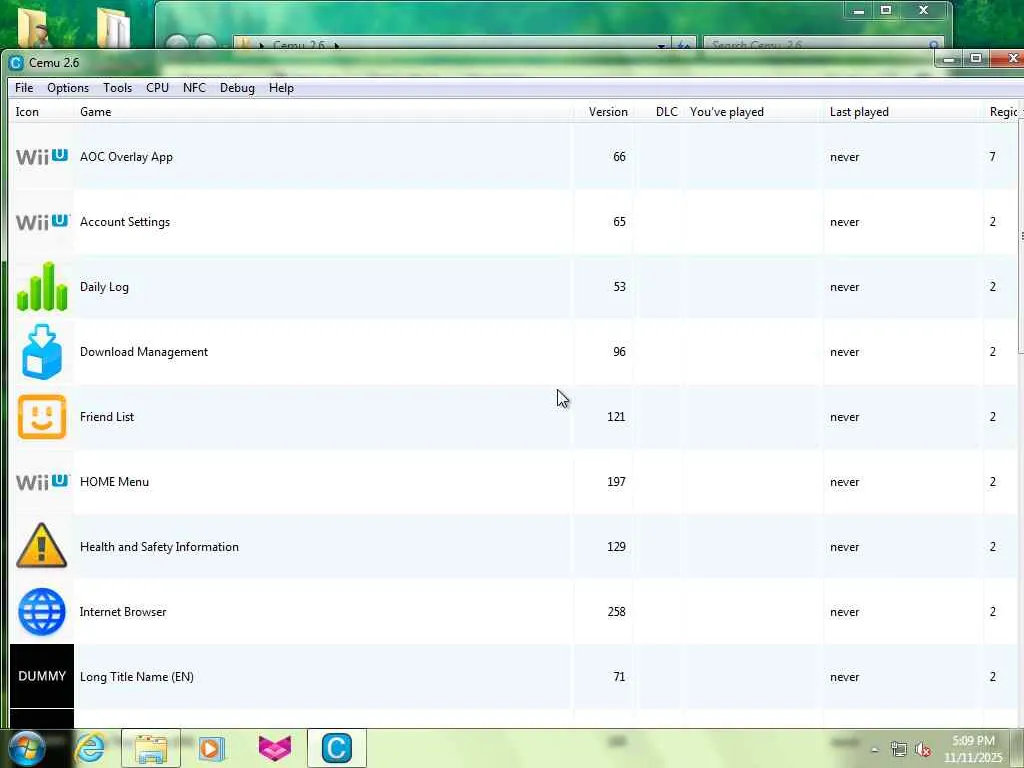Screen dimensions: 1024x768
Task: Click the network tray icon
Action: point(899,750)
